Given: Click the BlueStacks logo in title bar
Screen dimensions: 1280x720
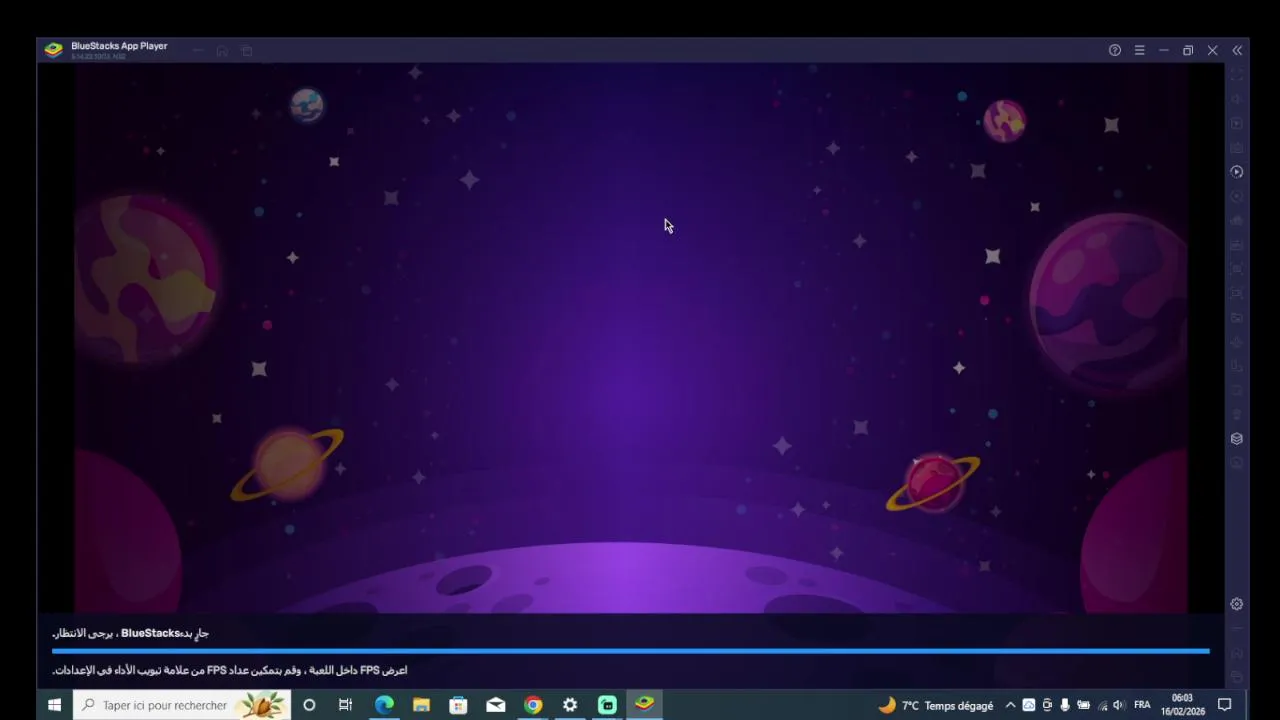Looking at the screenshot, I should (54, 50).
